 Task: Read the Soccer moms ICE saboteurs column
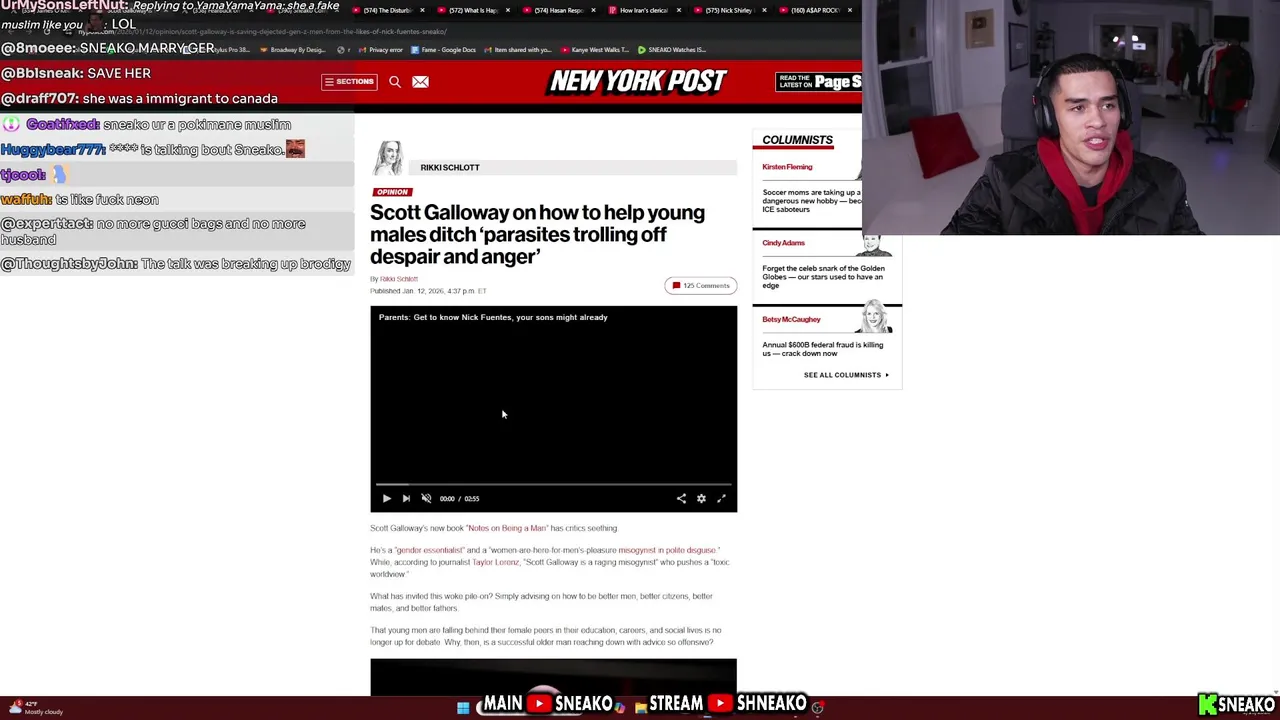811,201
